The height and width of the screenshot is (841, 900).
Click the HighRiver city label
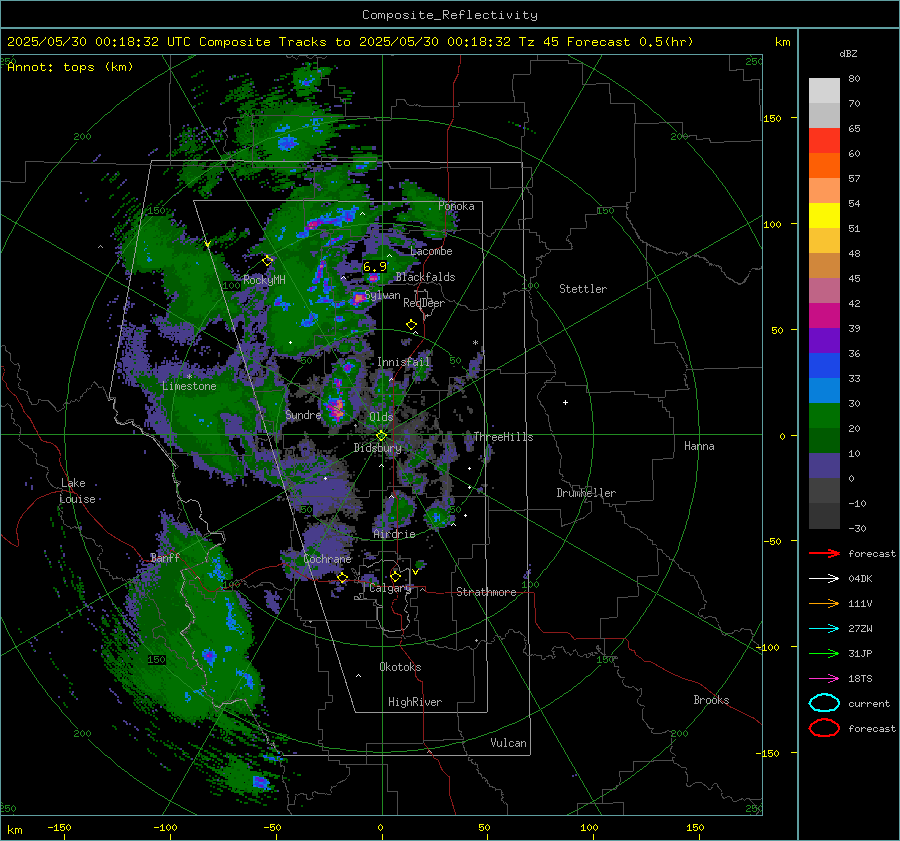[x=415, y=702]
